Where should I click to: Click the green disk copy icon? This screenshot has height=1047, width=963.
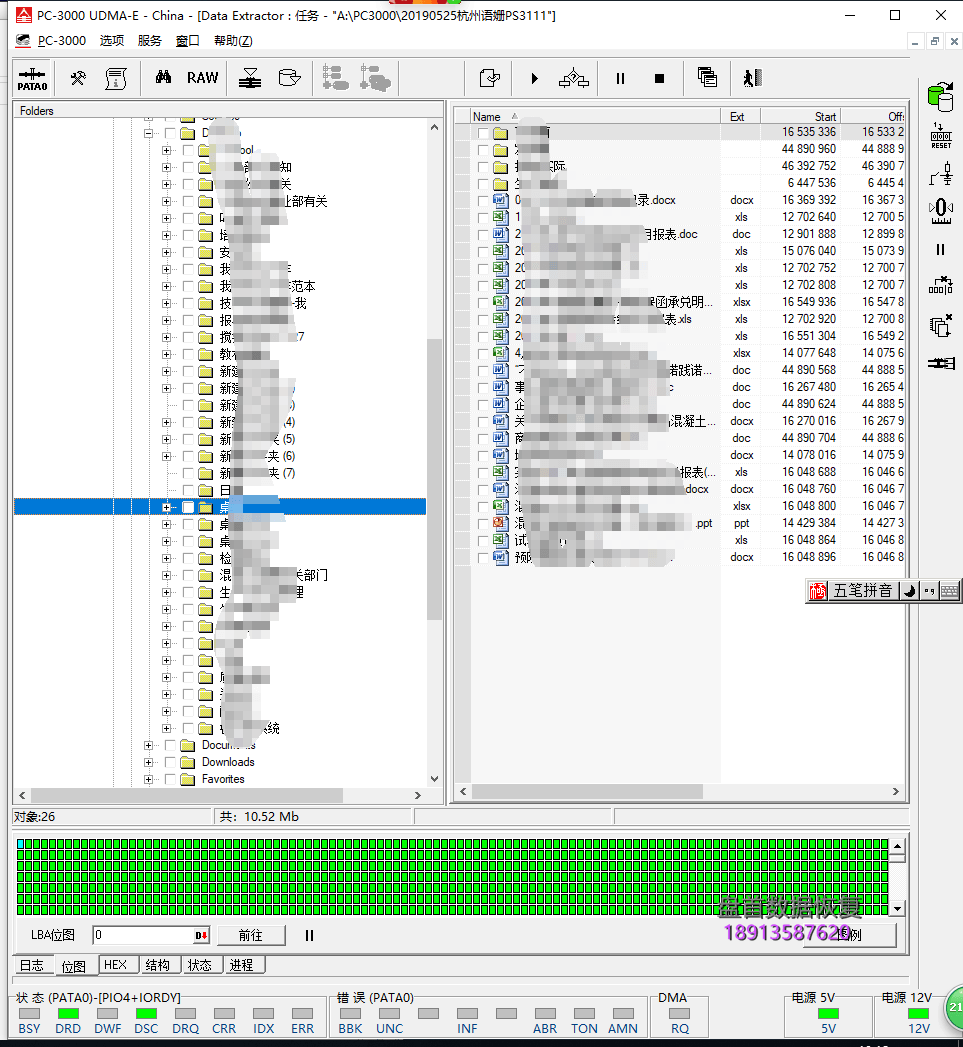point(940,97)
